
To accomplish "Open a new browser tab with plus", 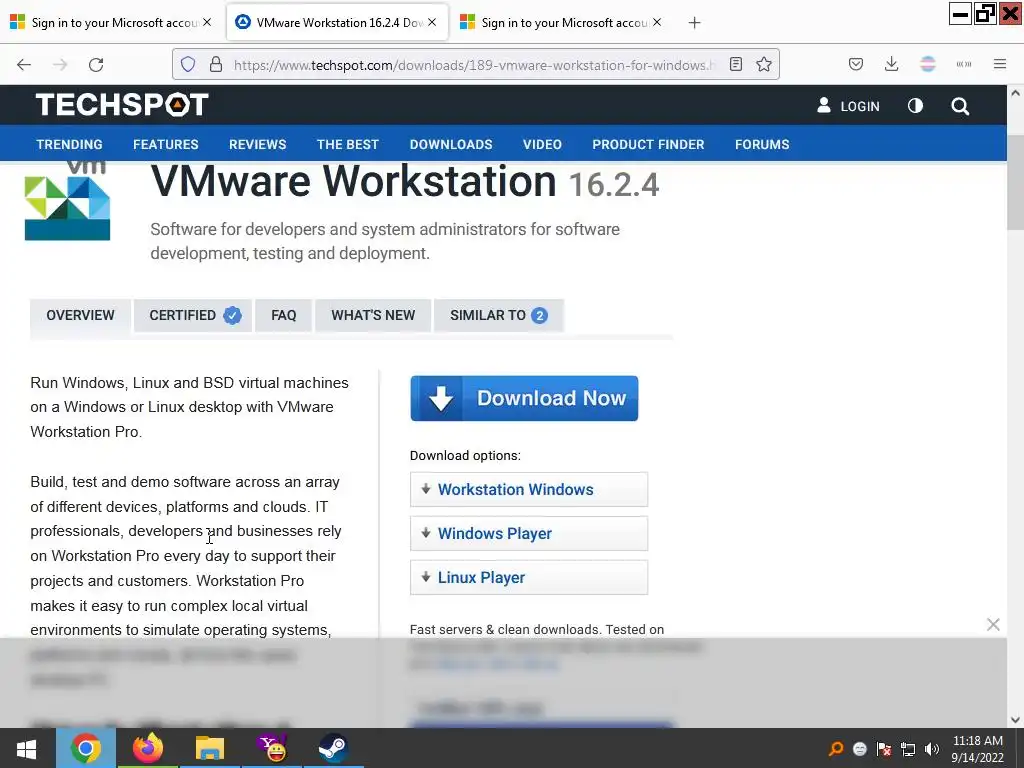I will pyautogui.click(x=694, y=23).
